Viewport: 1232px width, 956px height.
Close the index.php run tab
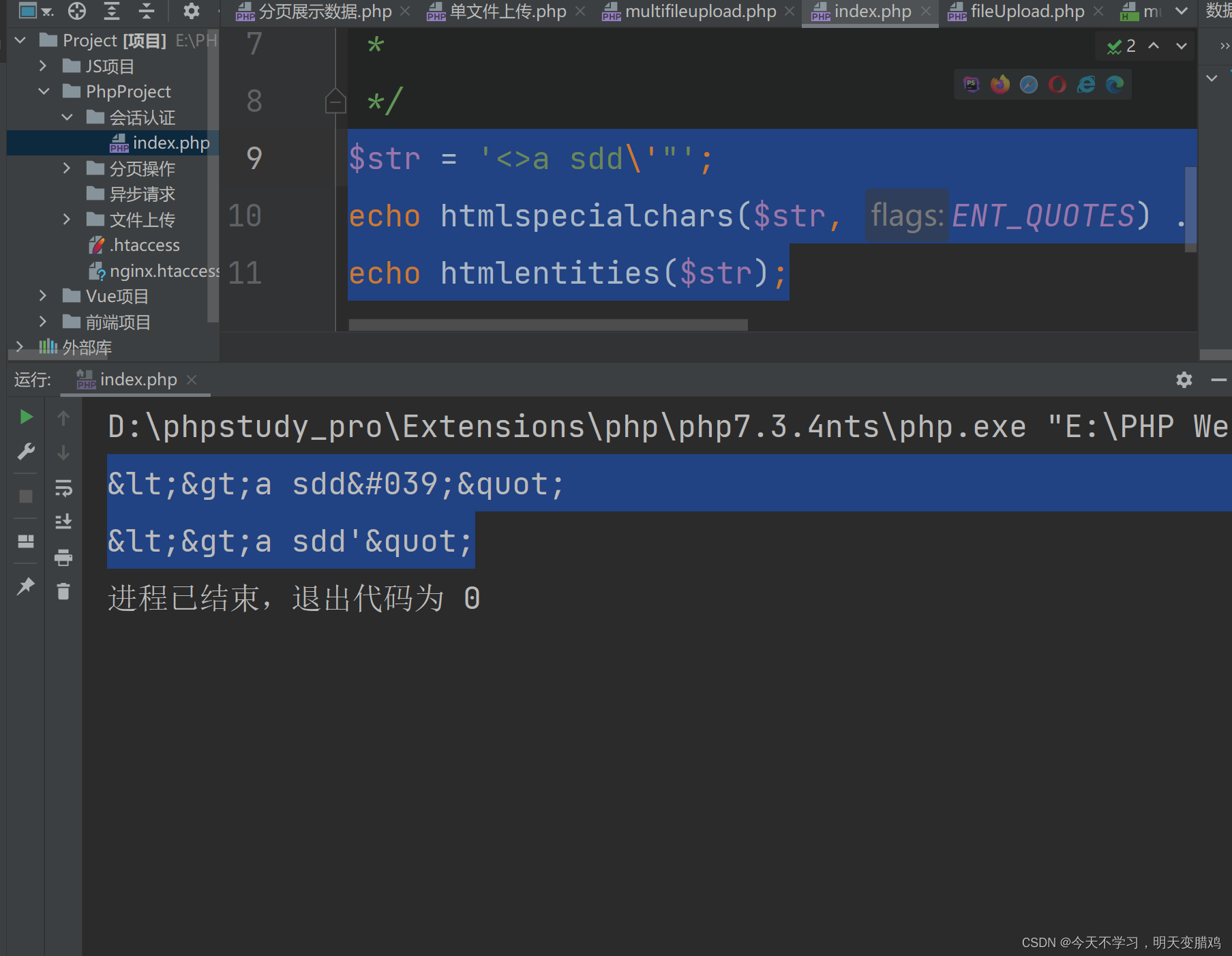[192, 380]
